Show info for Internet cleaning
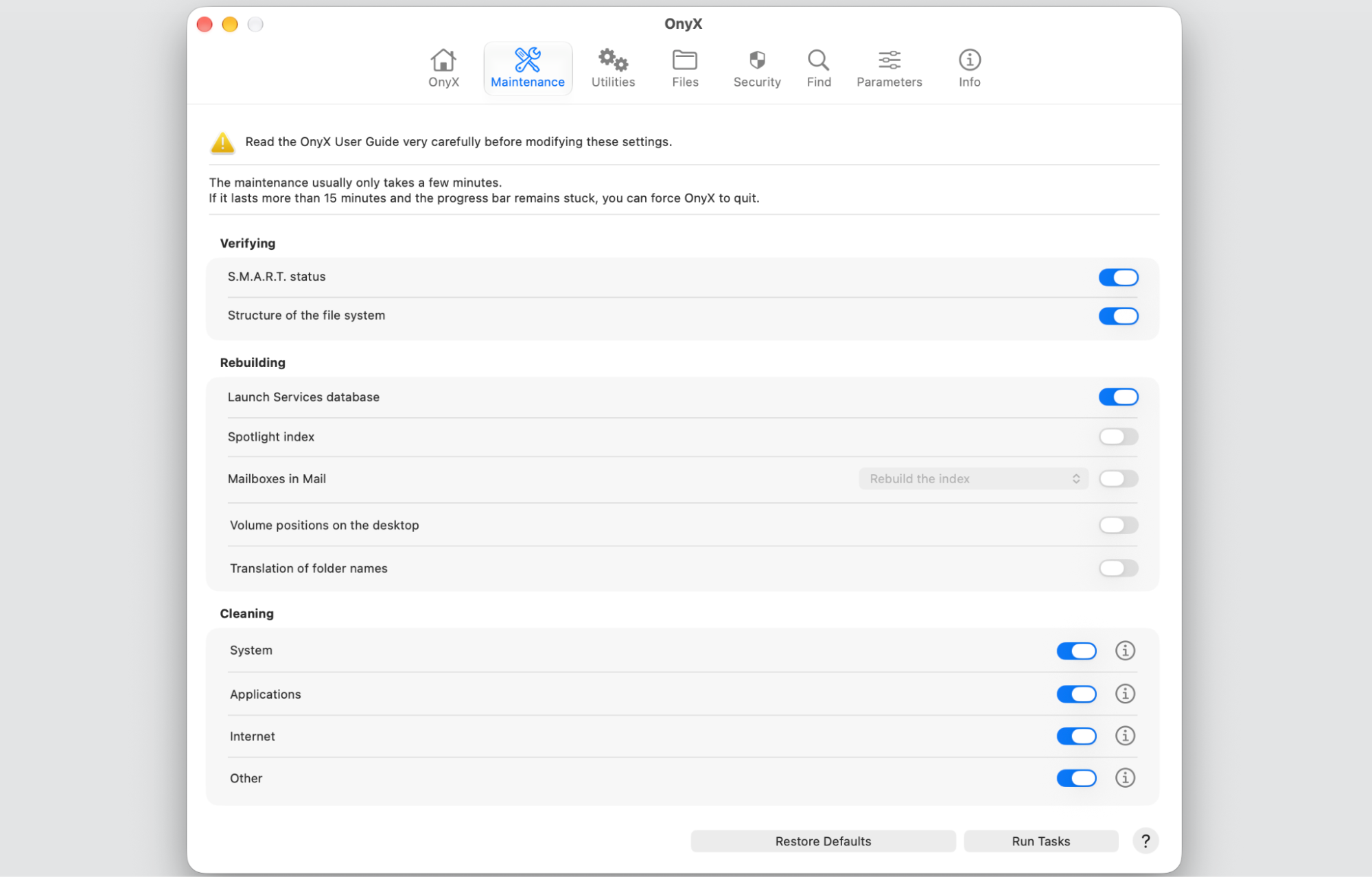1372x877 pixels. [x=1124, y=736]
